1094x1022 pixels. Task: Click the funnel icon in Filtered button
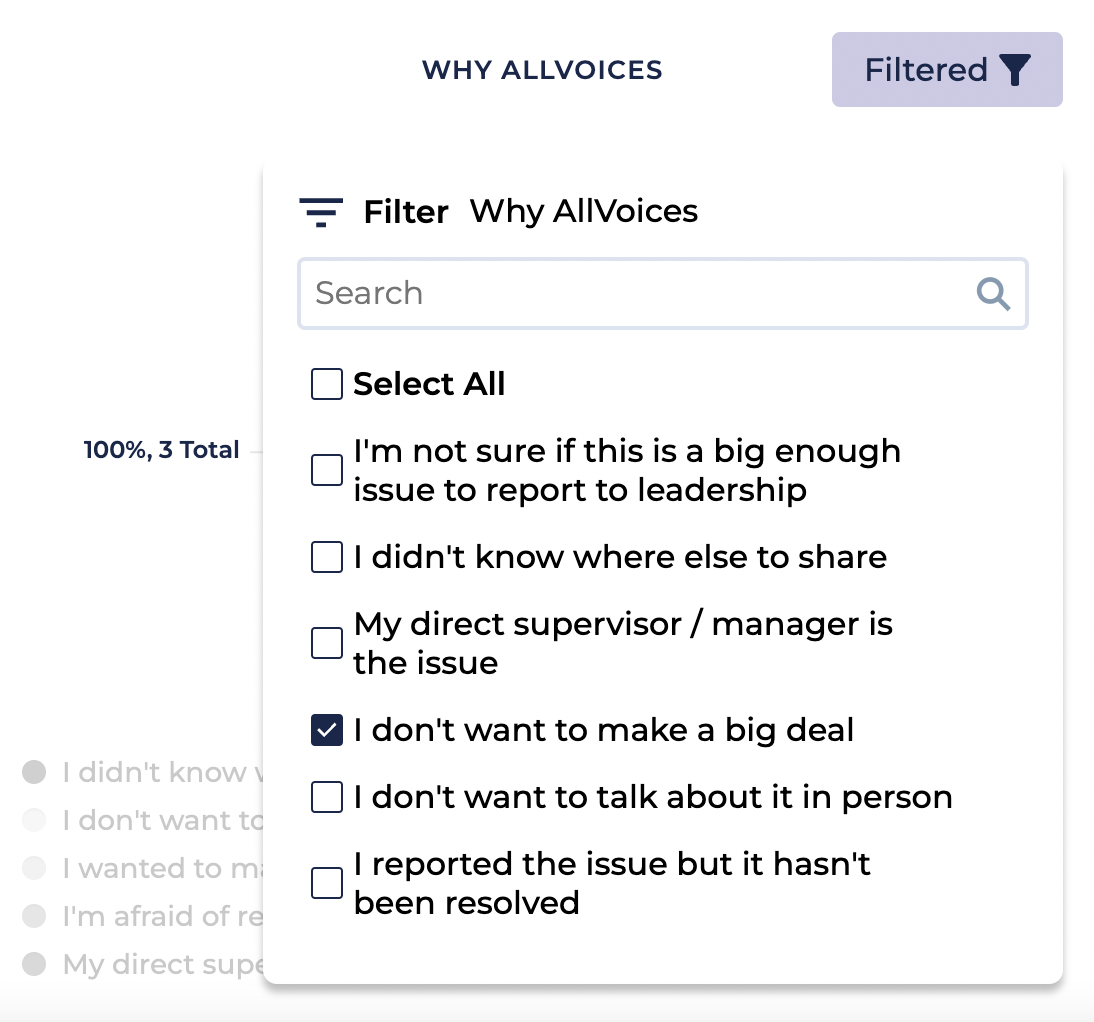click(1015, 70)
